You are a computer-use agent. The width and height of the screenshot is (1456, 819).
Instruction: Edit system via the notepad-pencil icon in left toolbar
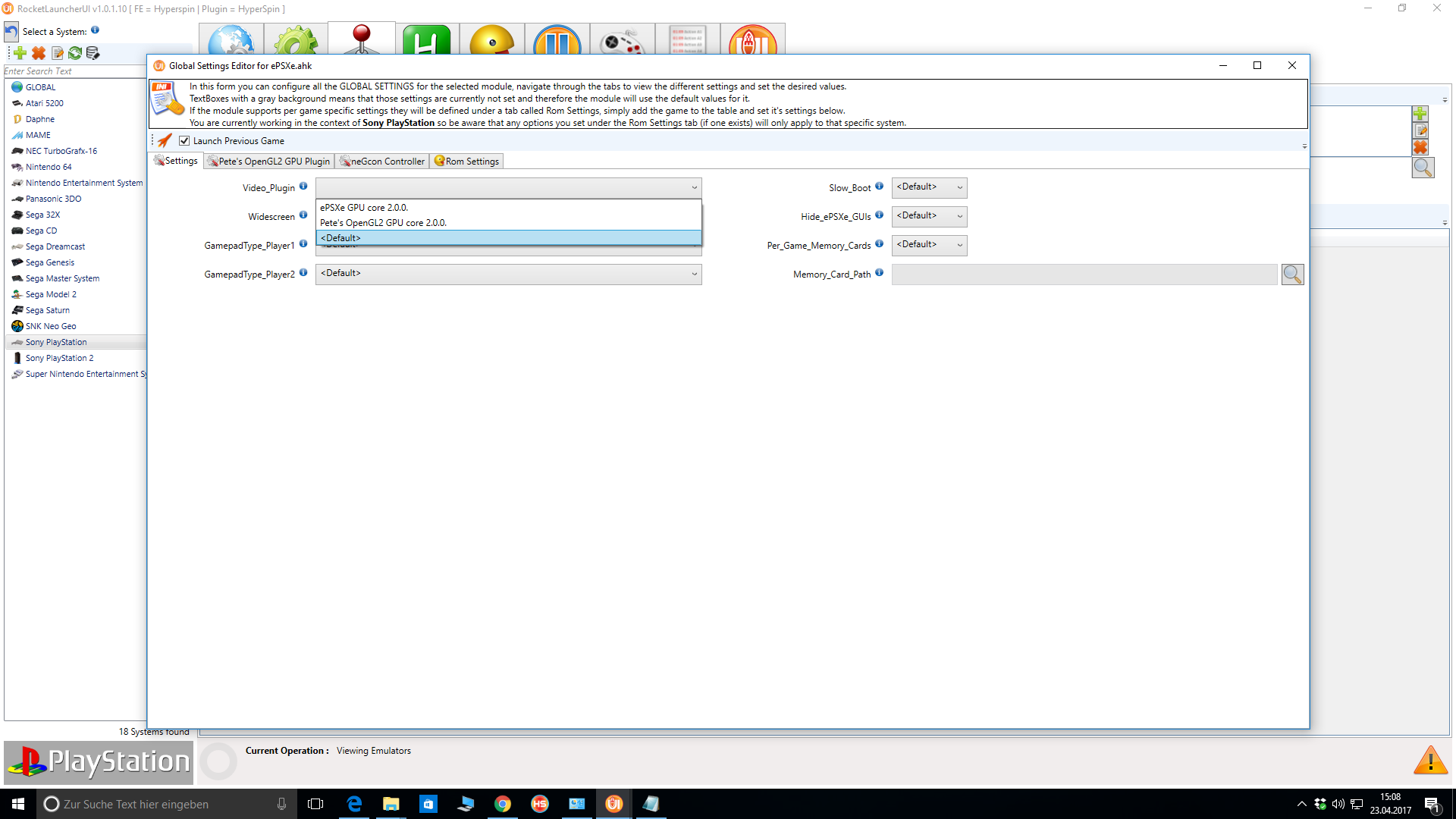pyautogui.click(x=57, y=53)
